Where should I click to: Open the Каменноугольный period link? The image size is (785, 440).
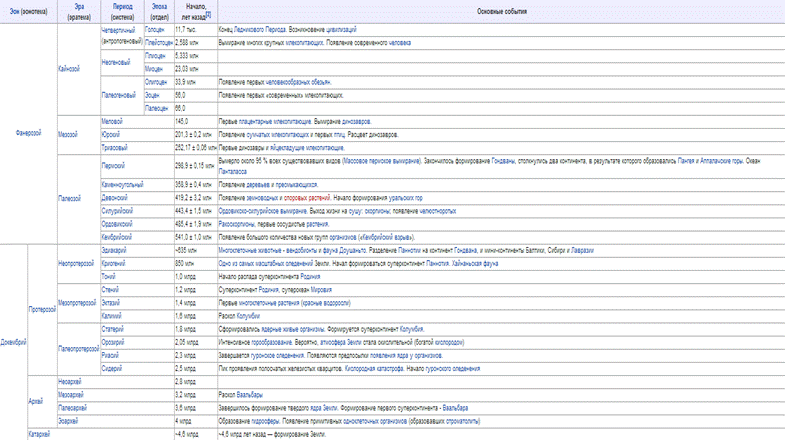click(x=122, y=185)
